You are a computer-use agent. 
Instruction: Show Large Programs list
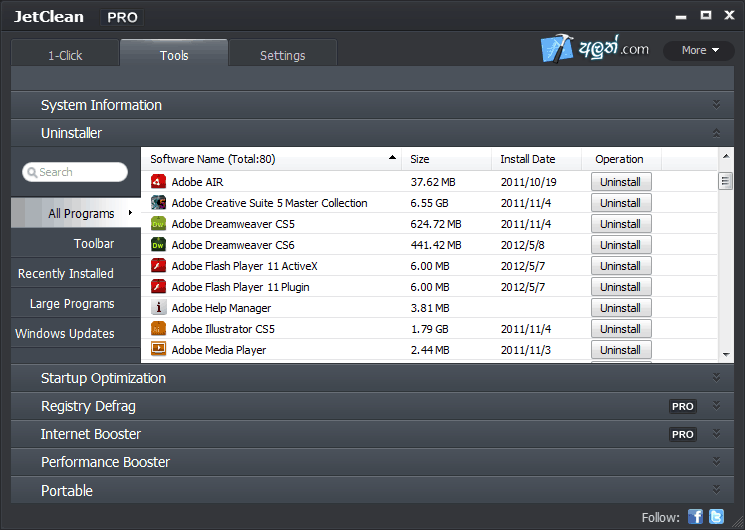point(76,303)
